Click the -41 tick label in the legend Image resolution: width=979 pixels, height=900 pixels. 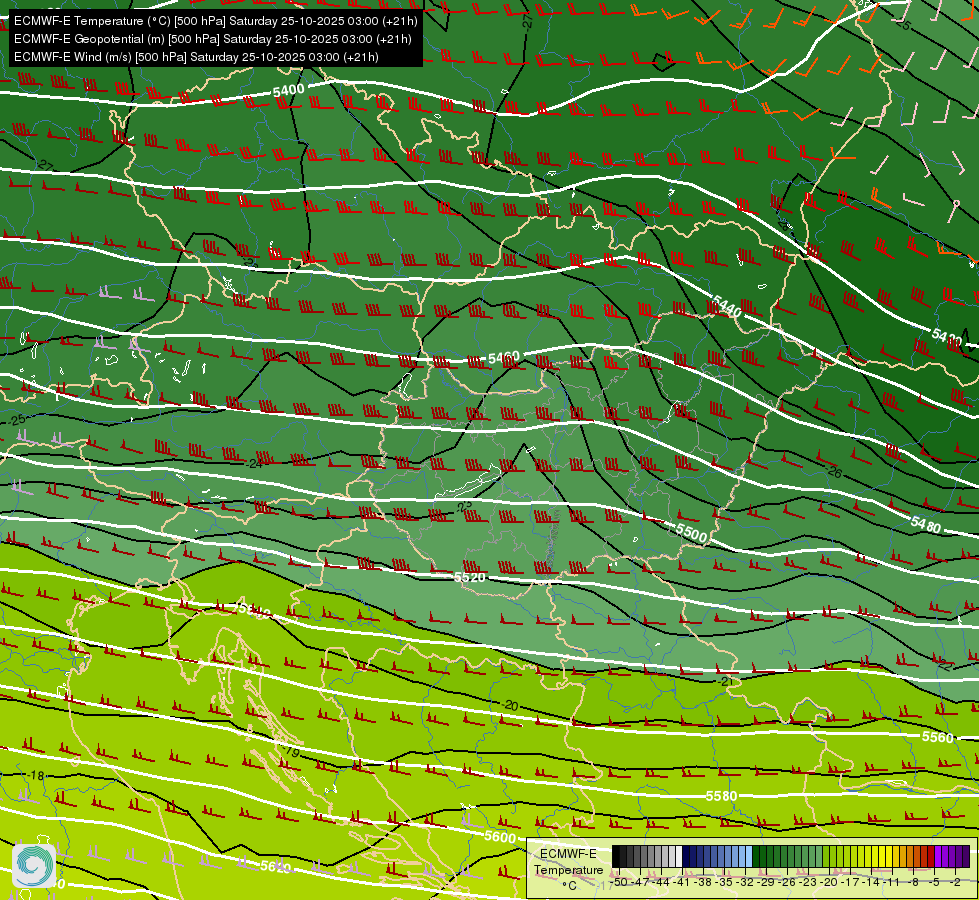click(x=681, y=882)
